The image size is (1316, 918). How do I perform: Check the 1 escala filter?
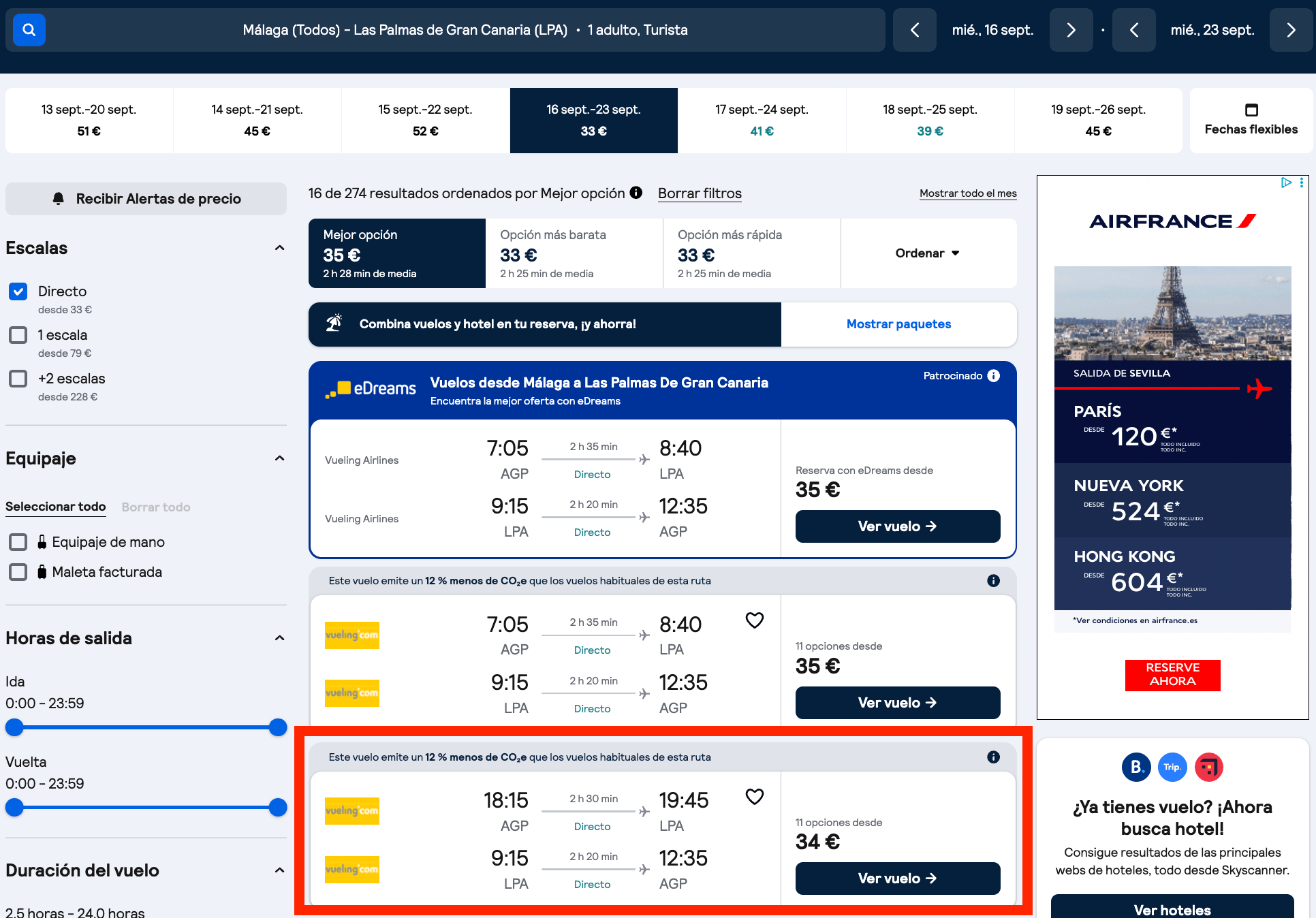pyautogui.click(x=18, y=335)
